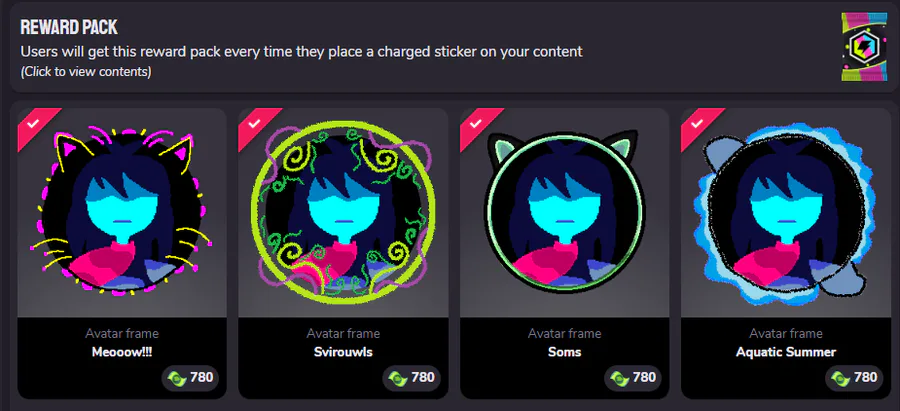The width and height of the screenshot is (900, 411).
Task: Select the Svirouwls swirl avatar frame image
Action: coord(343,211)
